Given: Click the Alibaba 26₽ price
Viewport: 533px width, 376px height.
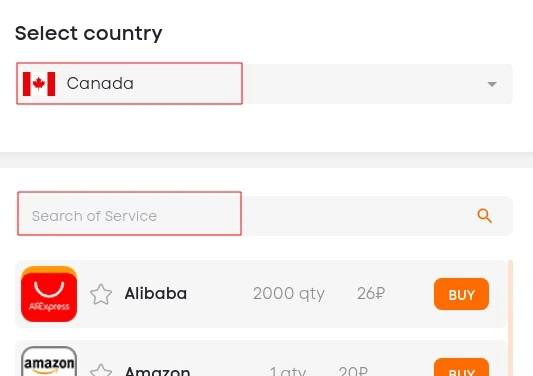Looking at the screenshot, I should coord(371,293).
